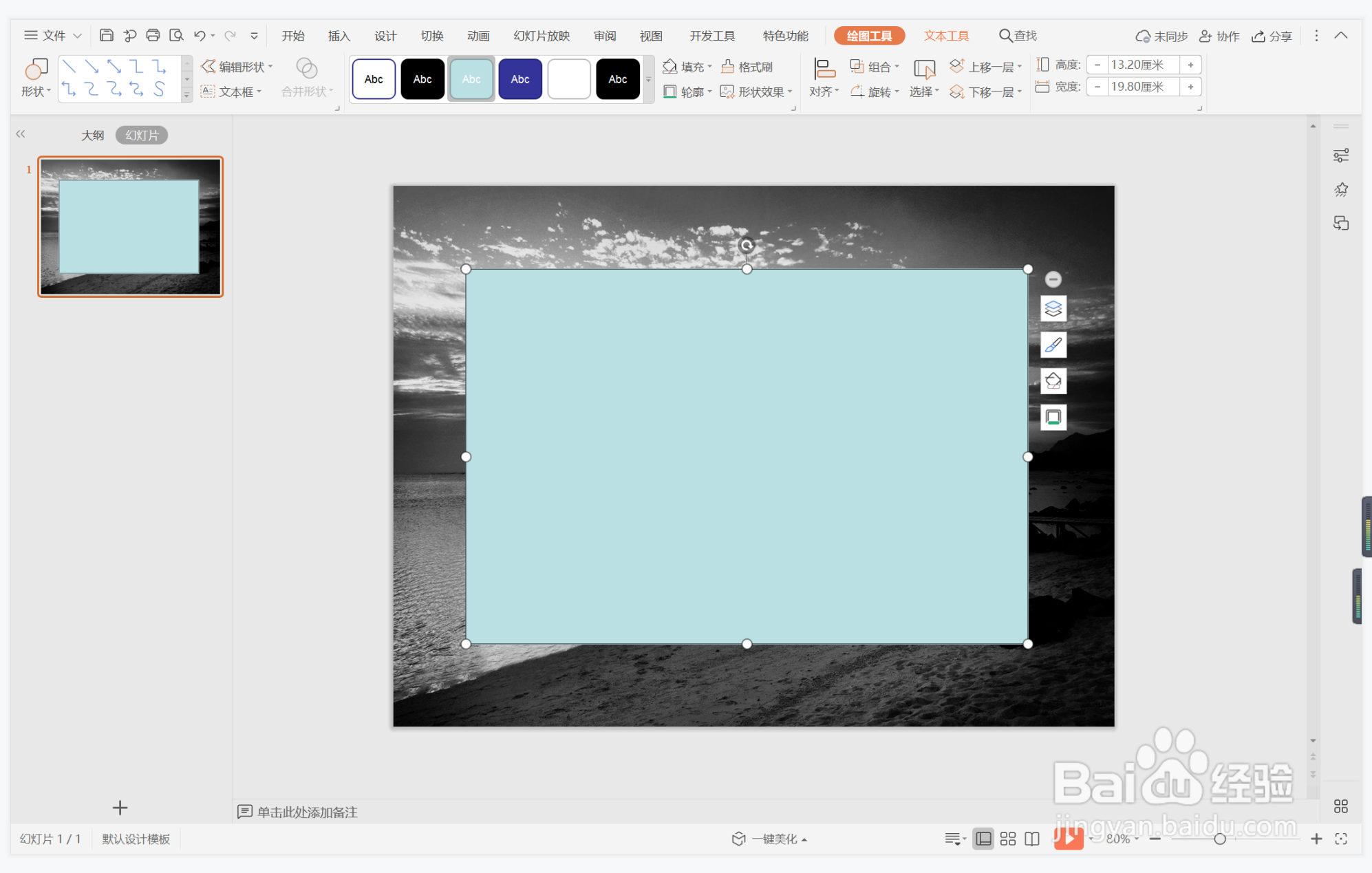
Task: Click the zoom out minus icon
Action: 1155,839
